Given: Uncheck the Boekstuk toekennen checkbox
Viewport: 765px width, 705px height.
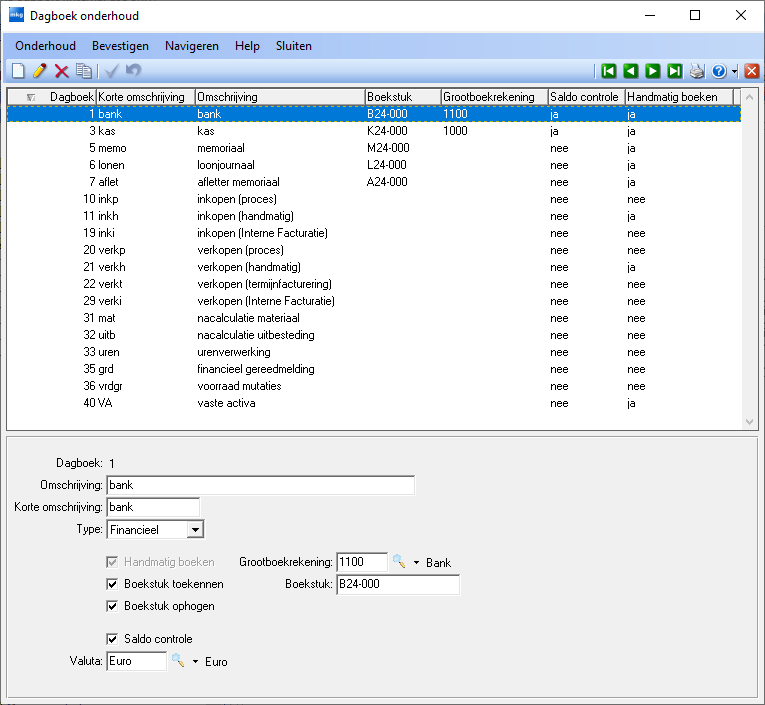Looking at the screenshot, I should click(x=112, y=584).
